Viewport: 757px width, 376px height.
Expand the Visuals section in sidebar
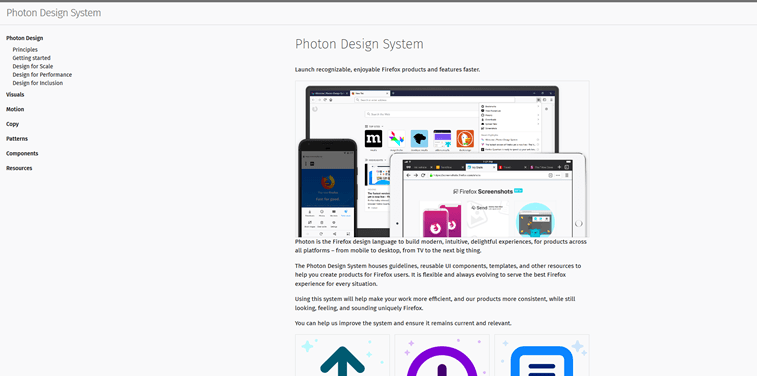15,95
